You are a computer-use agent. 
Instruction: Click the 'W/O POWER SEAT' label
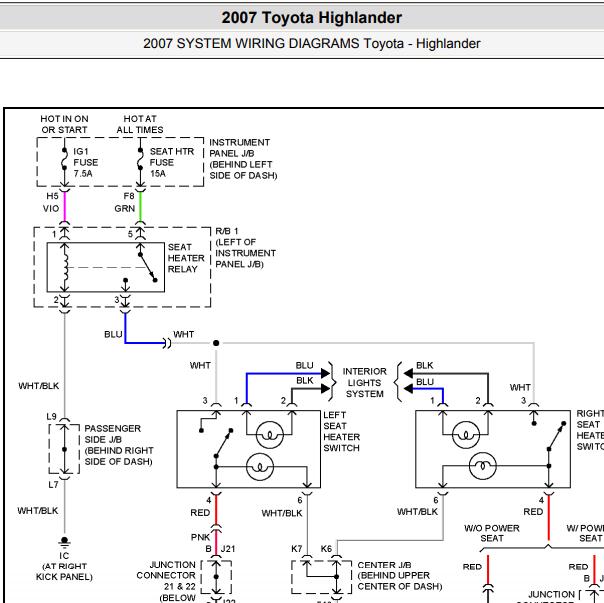coord(492,533)
